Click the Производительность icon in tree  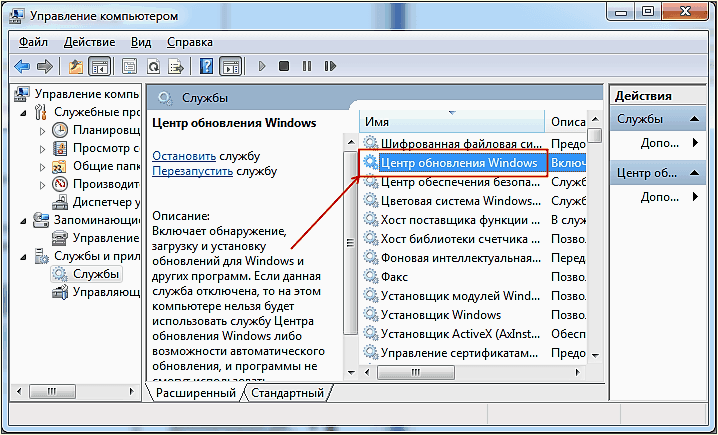(60, 185)
